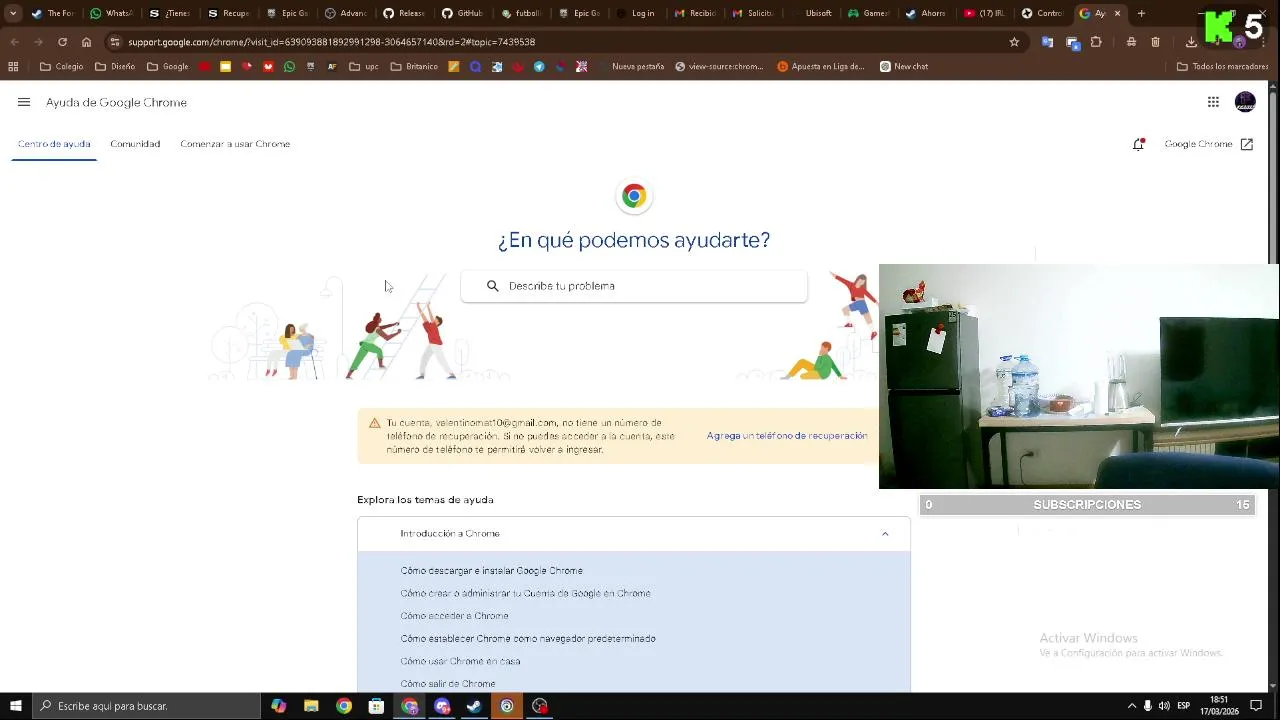This screenshot has width=1280, height=720.
Task: Go to the browser home page
Action: [86, 42]
